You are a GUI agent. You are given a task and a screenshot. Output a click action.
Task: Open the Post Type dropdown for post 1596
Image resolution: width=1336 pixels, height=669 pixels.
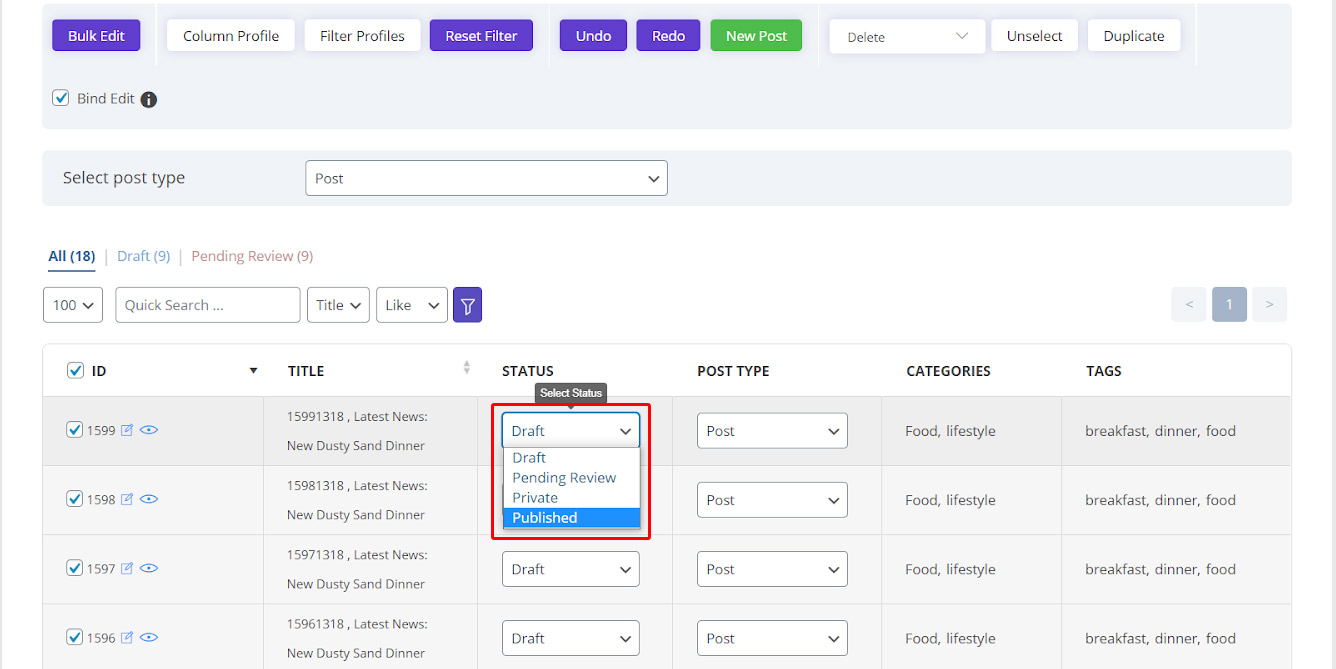pos(772,638)
